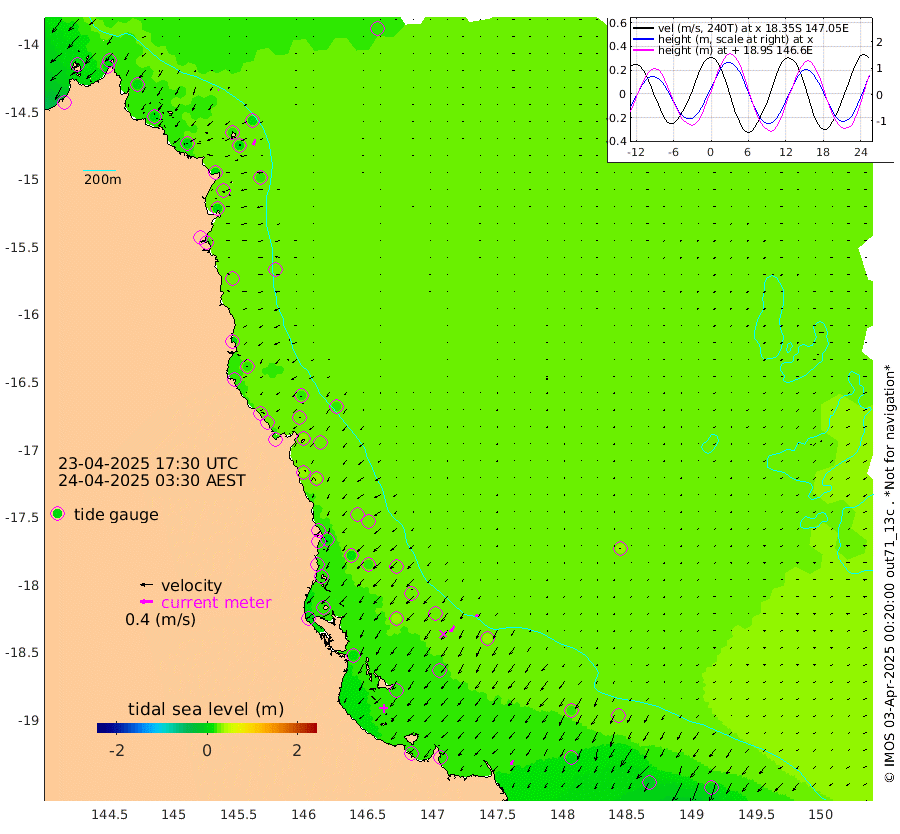
Task: Click the '0.6' tick on inset velocity axis
Action: 618,24
